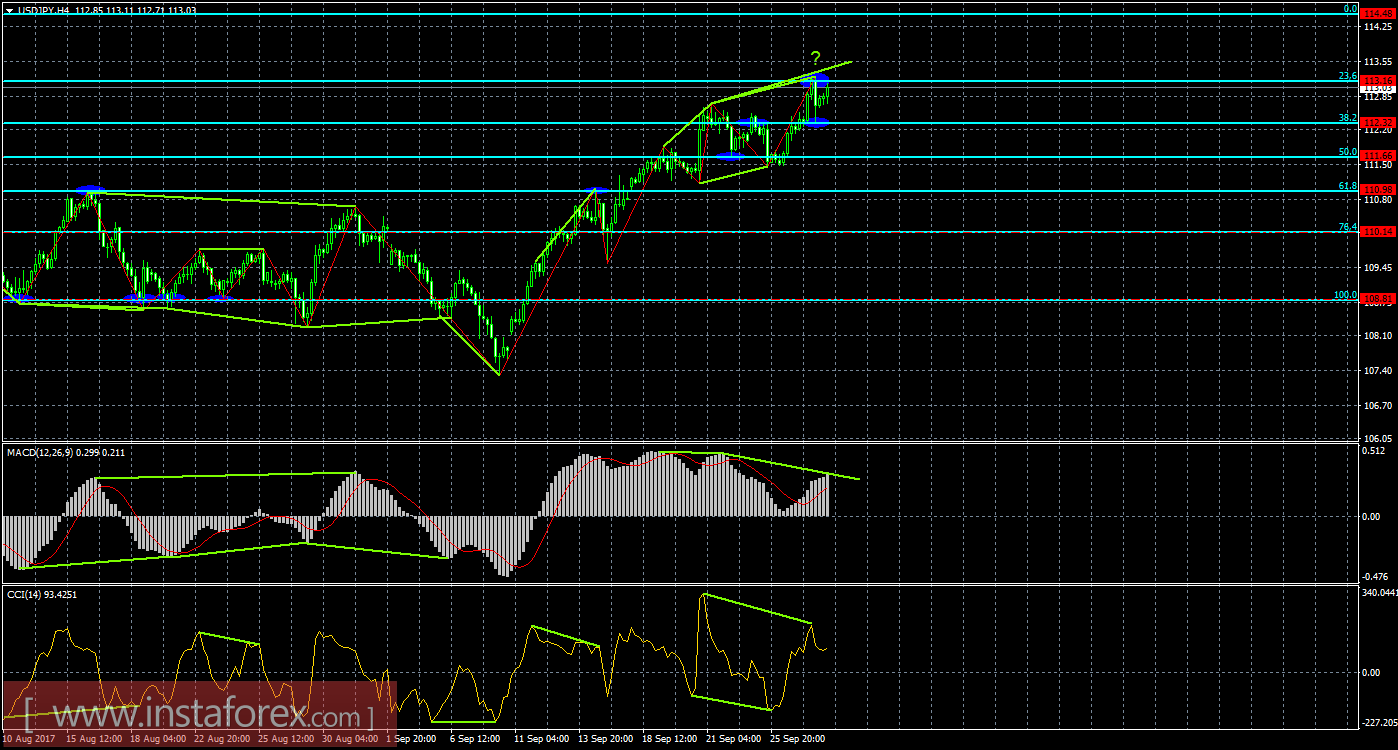
Task: Select the red 113.16 price tag
Action: click(x=1379, y=80)
